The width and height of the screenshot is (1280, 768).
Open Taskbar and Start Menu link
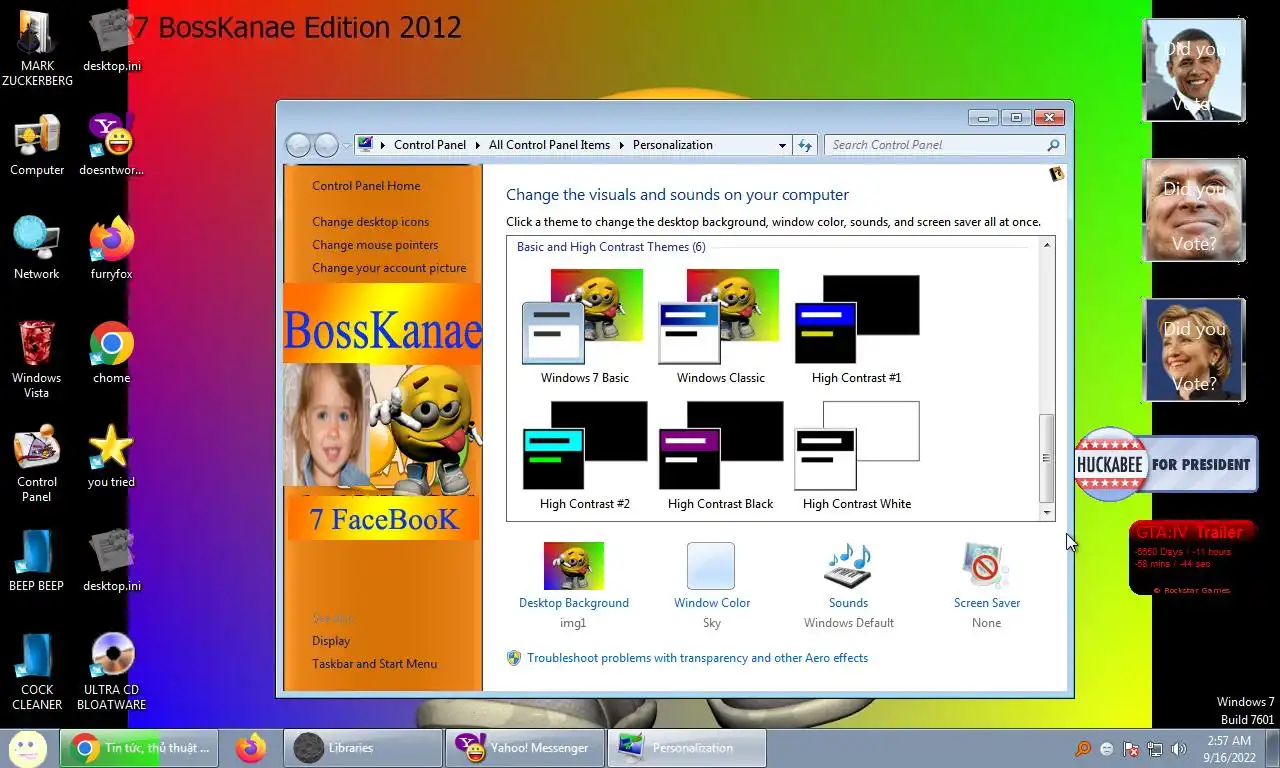(x=374, y=664)
